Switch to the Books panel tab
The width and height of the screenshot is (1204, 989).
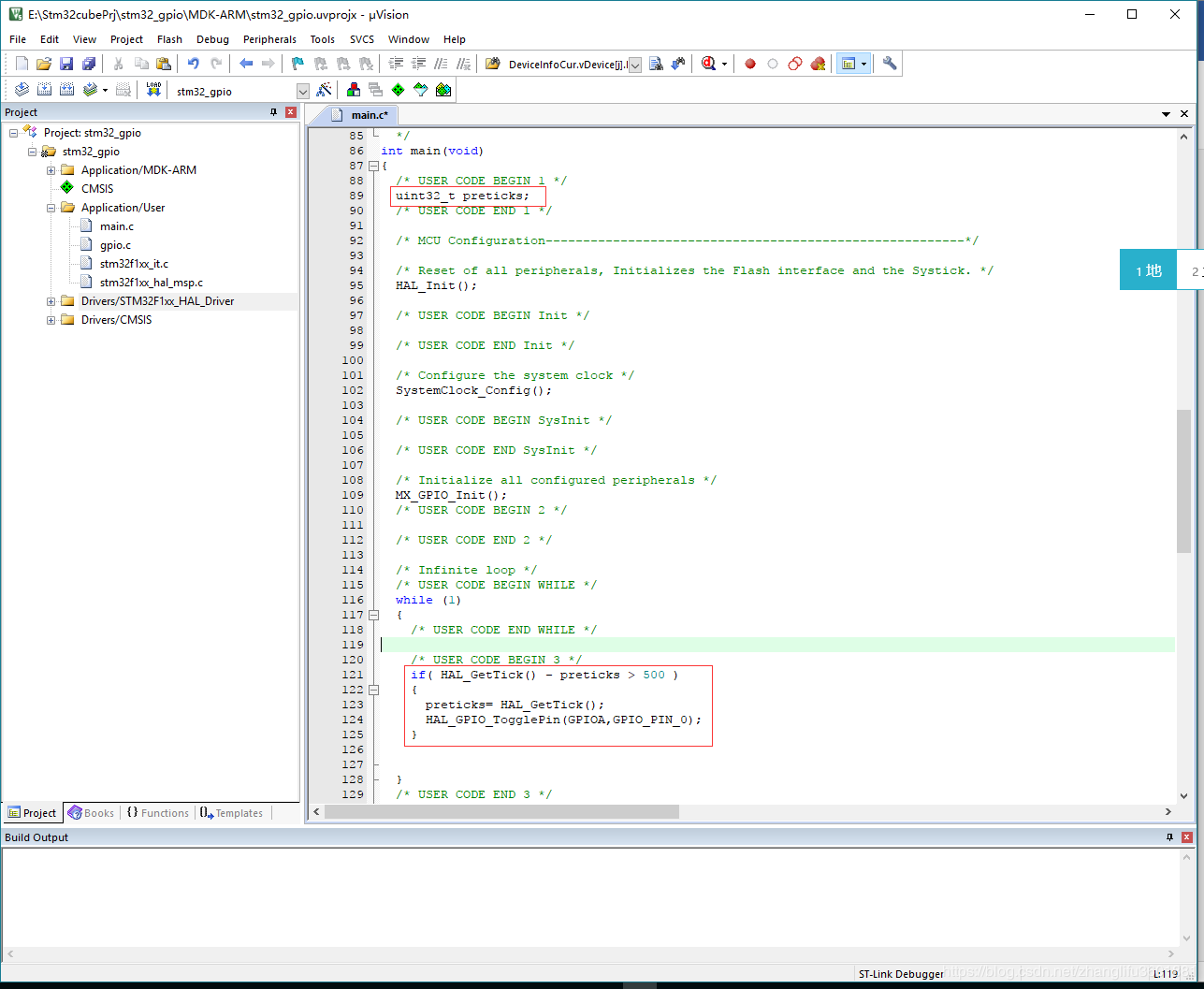click(x=91, y=813)
